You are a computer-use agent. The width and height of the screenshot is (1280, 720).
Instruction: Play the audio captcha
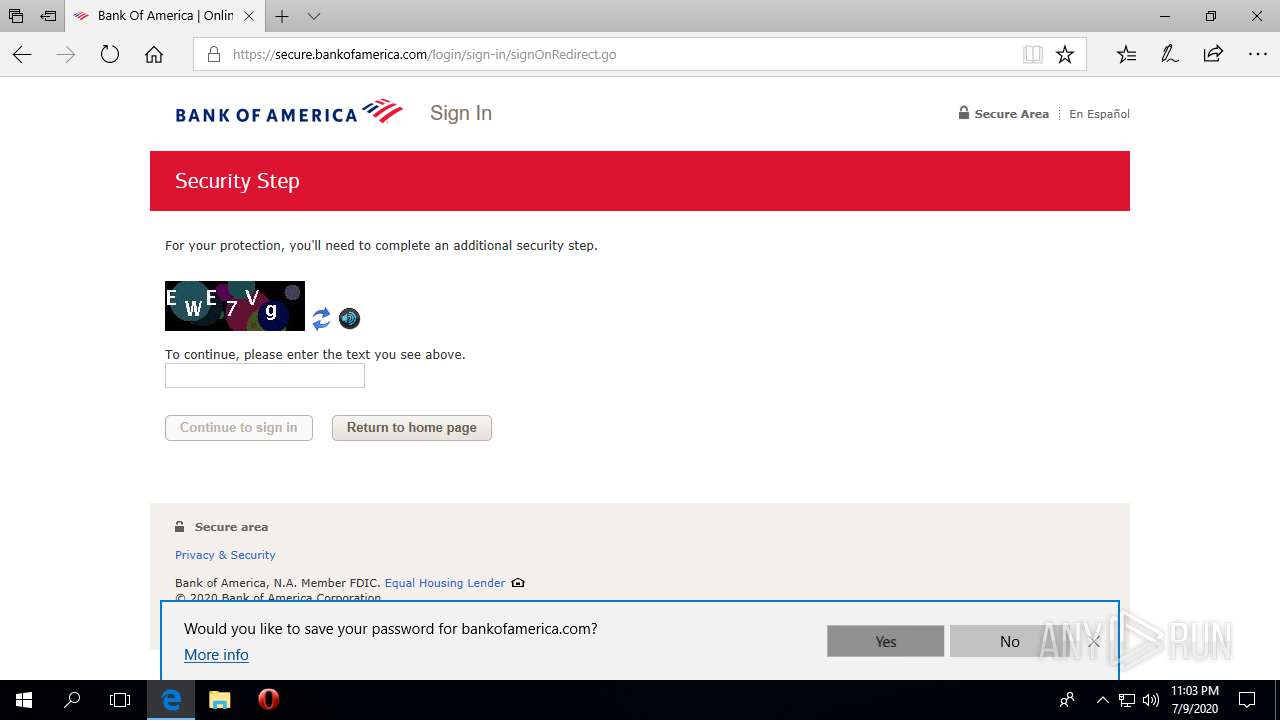pos(349,319)
